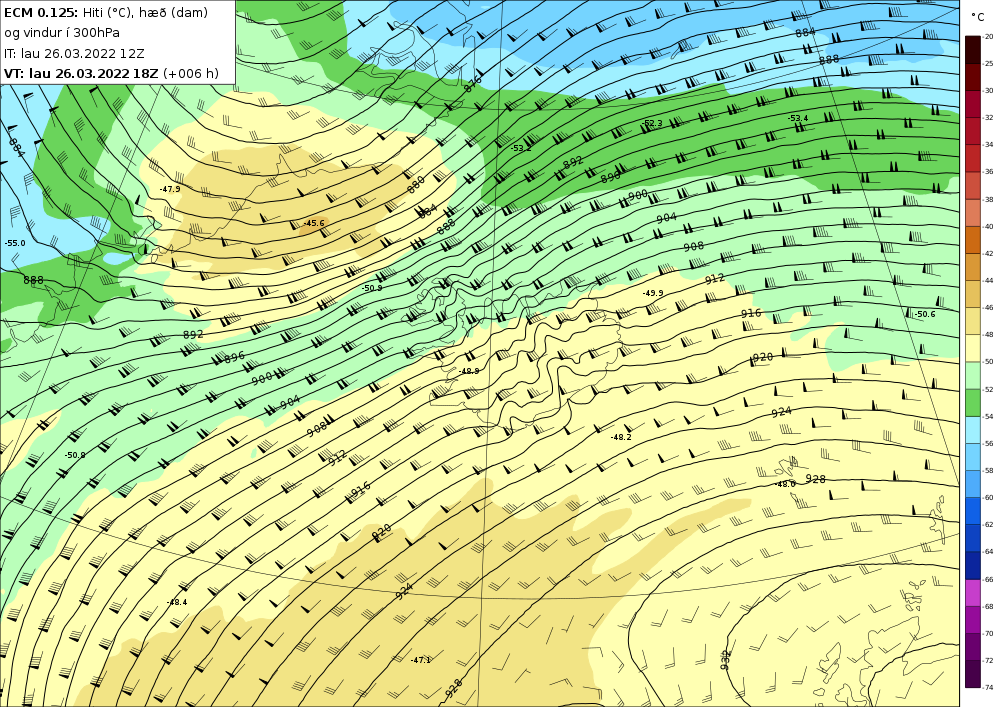Pick the pale green legend swatch between -50 and -52
Screen dimensions: 1000x707
973,375
